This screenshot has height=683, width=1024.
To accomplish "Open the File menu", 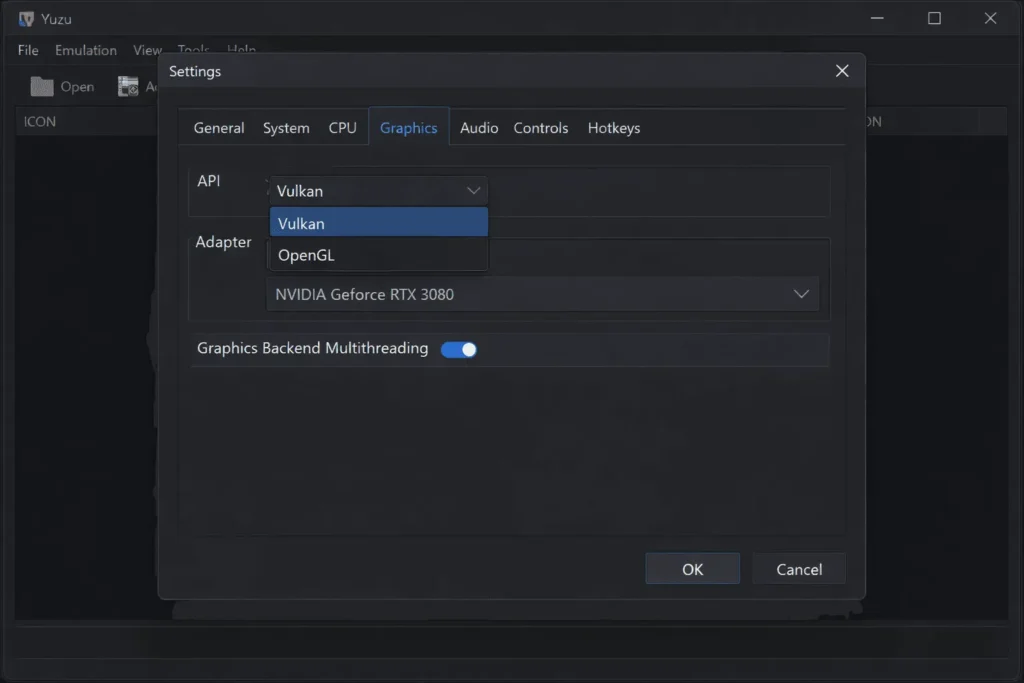I will (x=27, y=50).
